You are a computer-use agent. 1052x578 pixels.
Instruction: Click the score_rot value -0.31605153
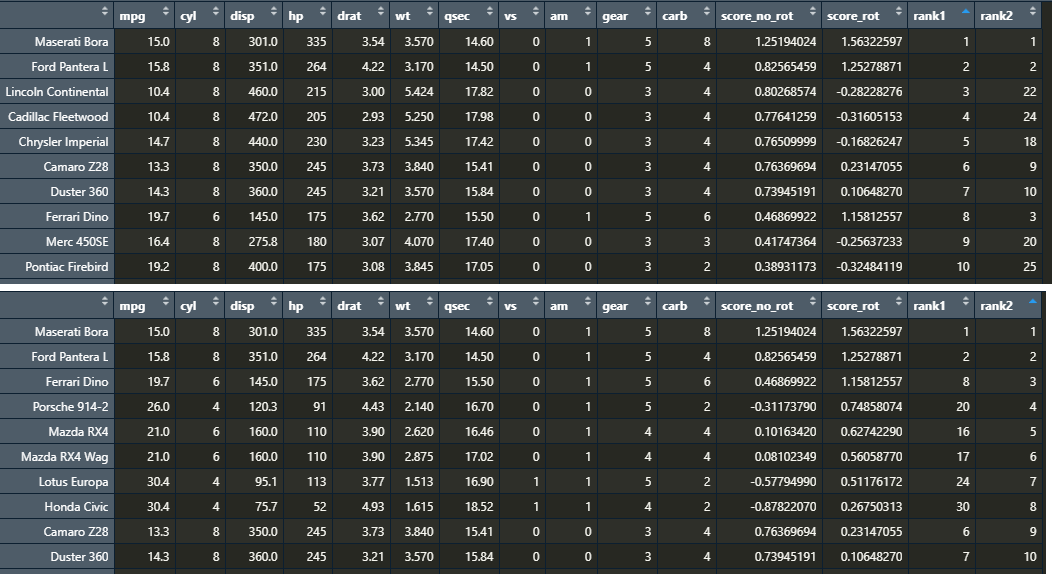870,117
